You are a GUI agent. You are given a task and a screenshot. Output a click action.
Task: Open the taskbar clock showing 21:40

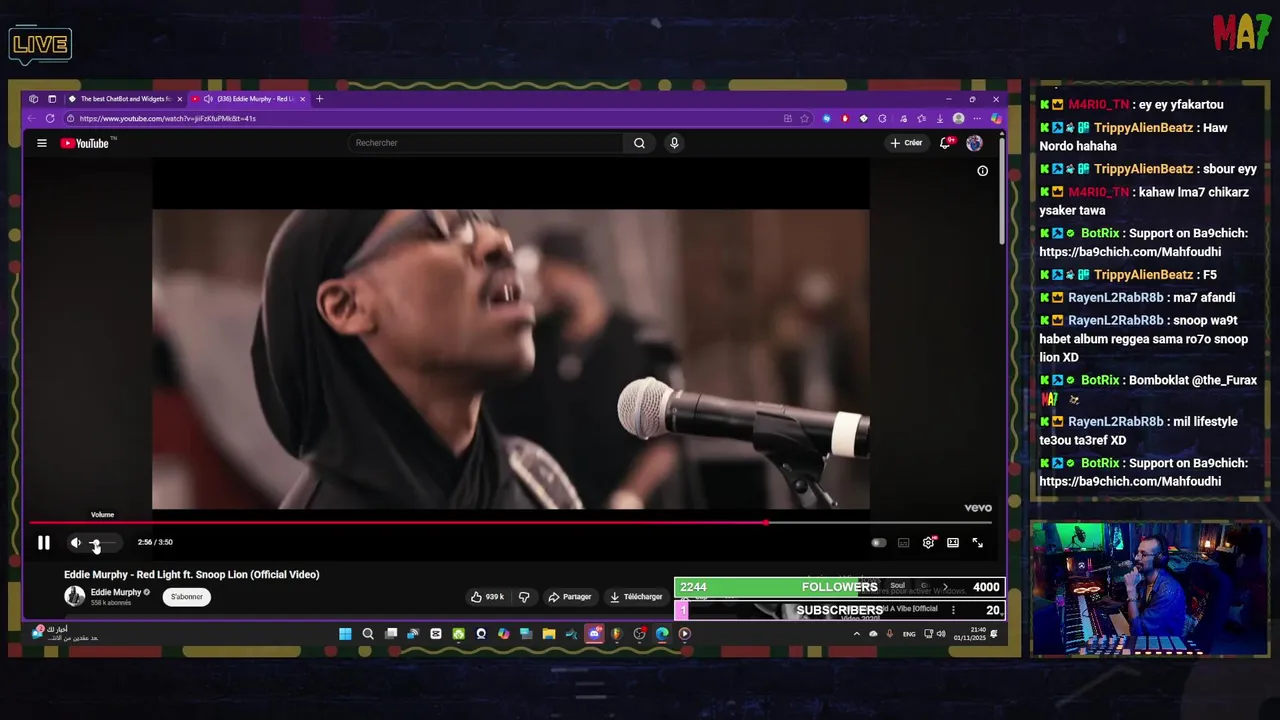(970, 634)
